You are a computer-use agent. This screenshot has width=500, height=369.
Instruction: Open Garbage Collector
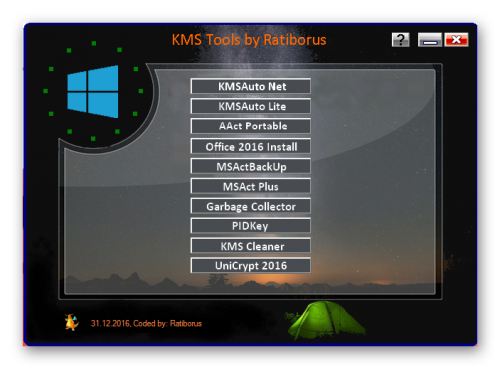(x=251, y=206)
